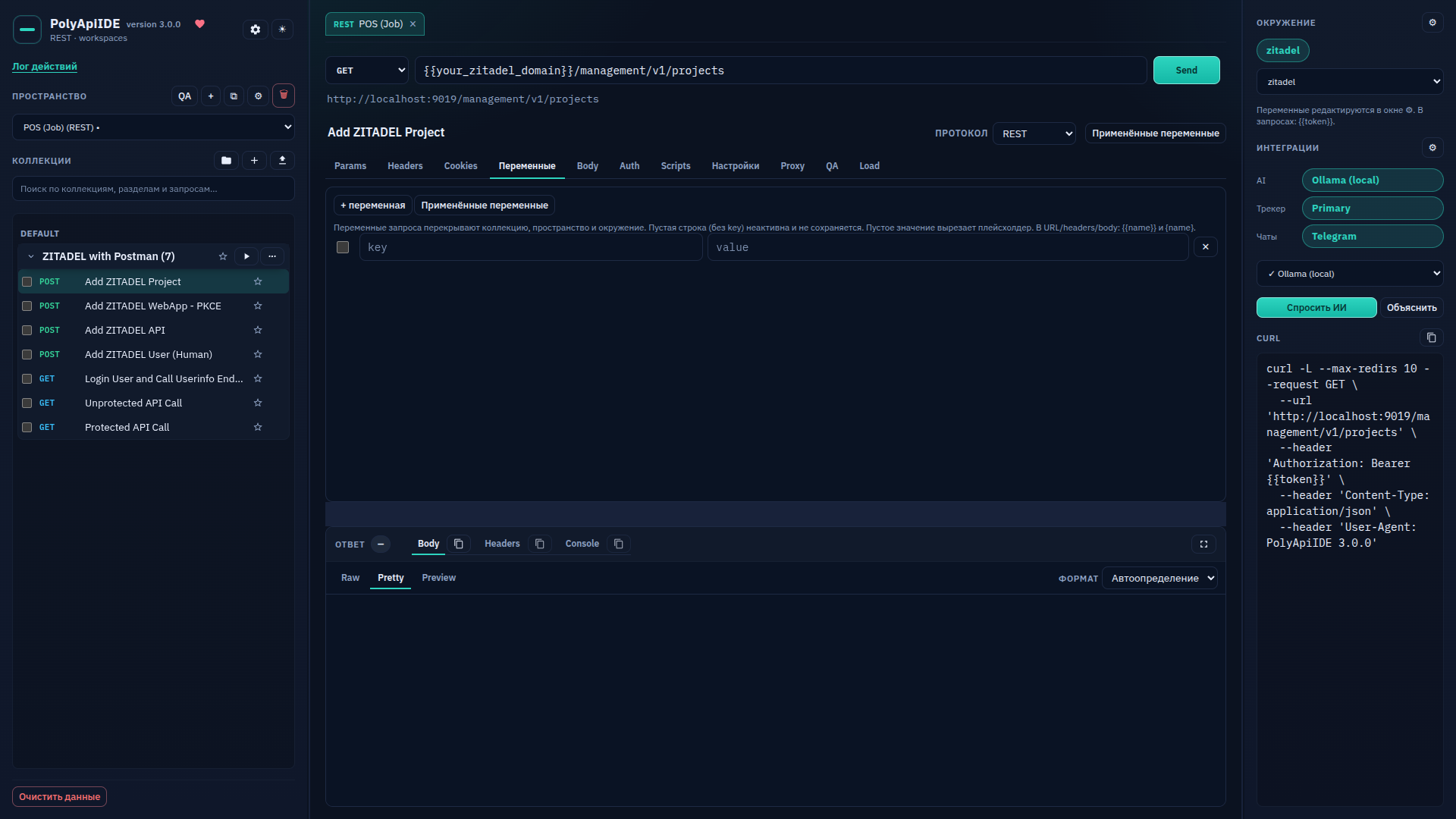This screenshot has width=1456, height=819.
Task: Enable the variable key row checkbox
Action: (343, 247)
